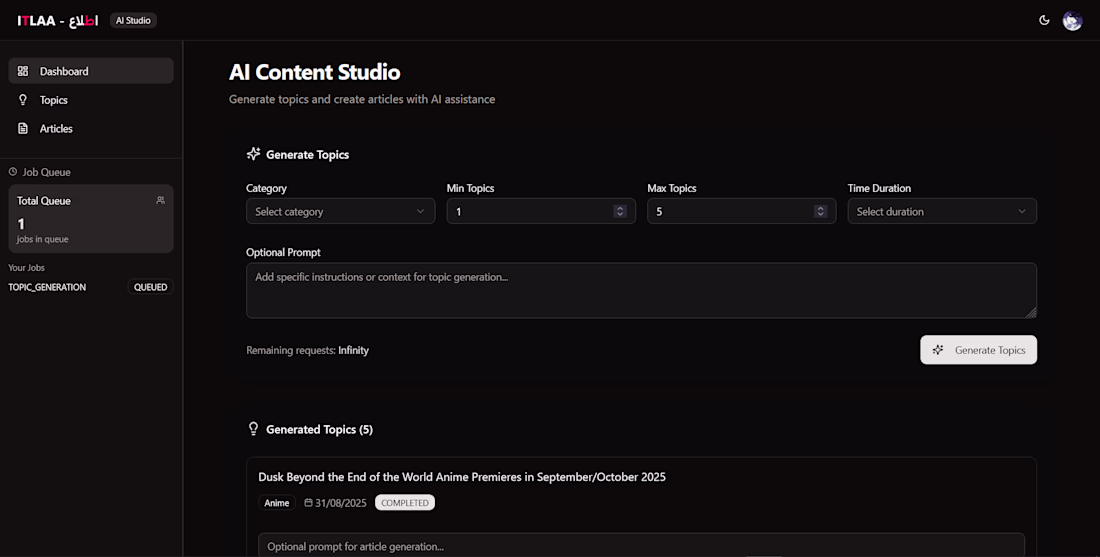Open the Select duration dropdown
This screenshot has height=557, width=1100.
coord(941,211)
